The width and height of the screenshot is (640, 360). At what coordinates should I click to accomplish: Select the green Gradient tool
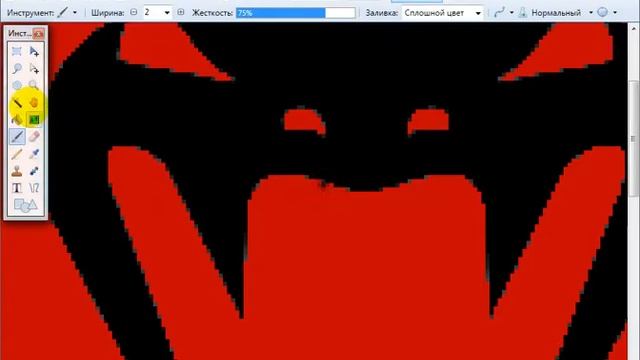coord(34,120)
